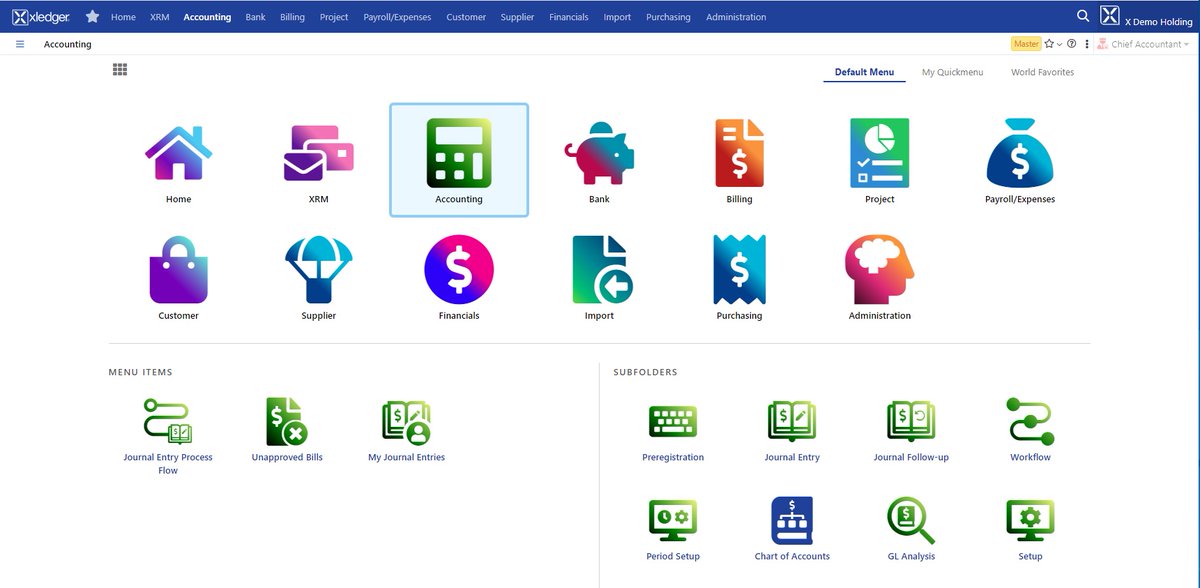1200x588 pixels.
Task: Open the XRM menu in top bar
Action: click(159, 17)
